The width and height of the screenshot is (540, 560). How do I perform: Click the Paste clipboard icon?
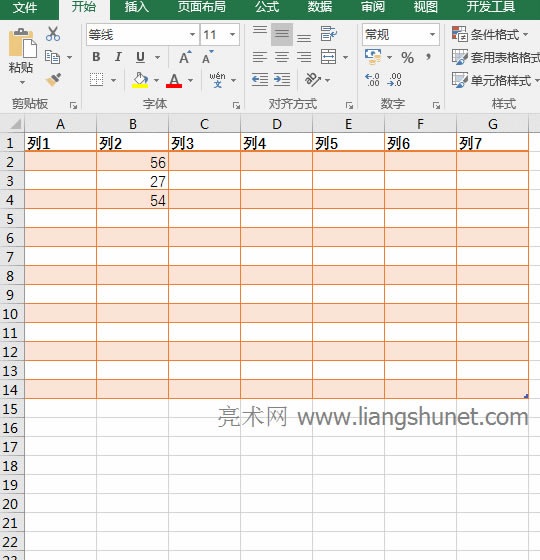(x=22, y=43)
